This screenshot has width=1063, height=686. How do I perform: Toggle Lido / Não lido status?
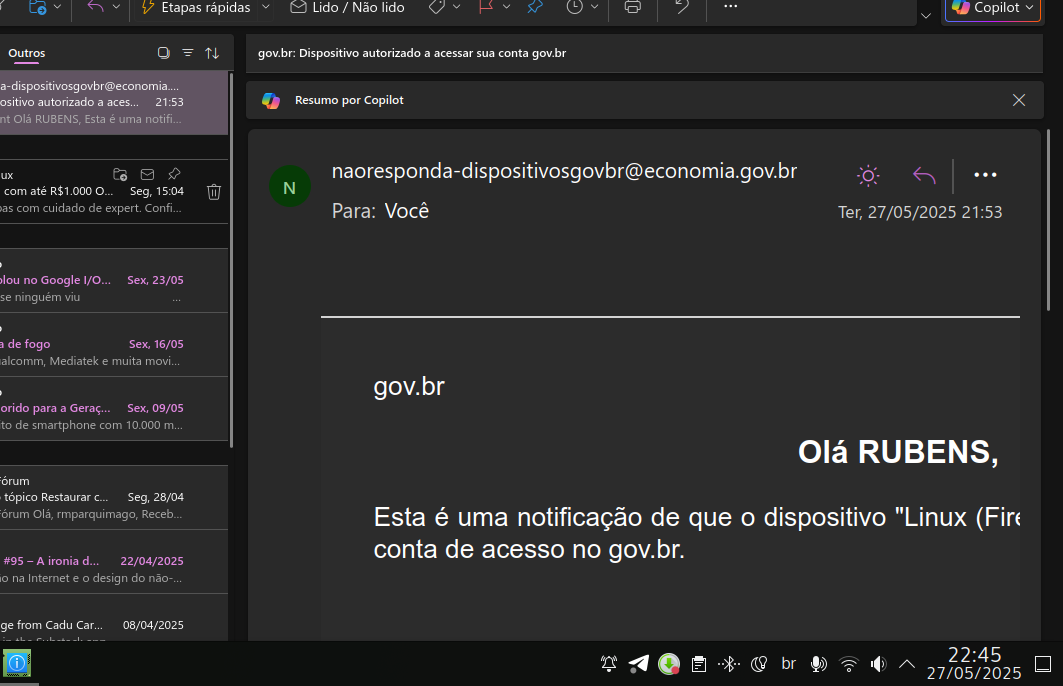(347, 7)
